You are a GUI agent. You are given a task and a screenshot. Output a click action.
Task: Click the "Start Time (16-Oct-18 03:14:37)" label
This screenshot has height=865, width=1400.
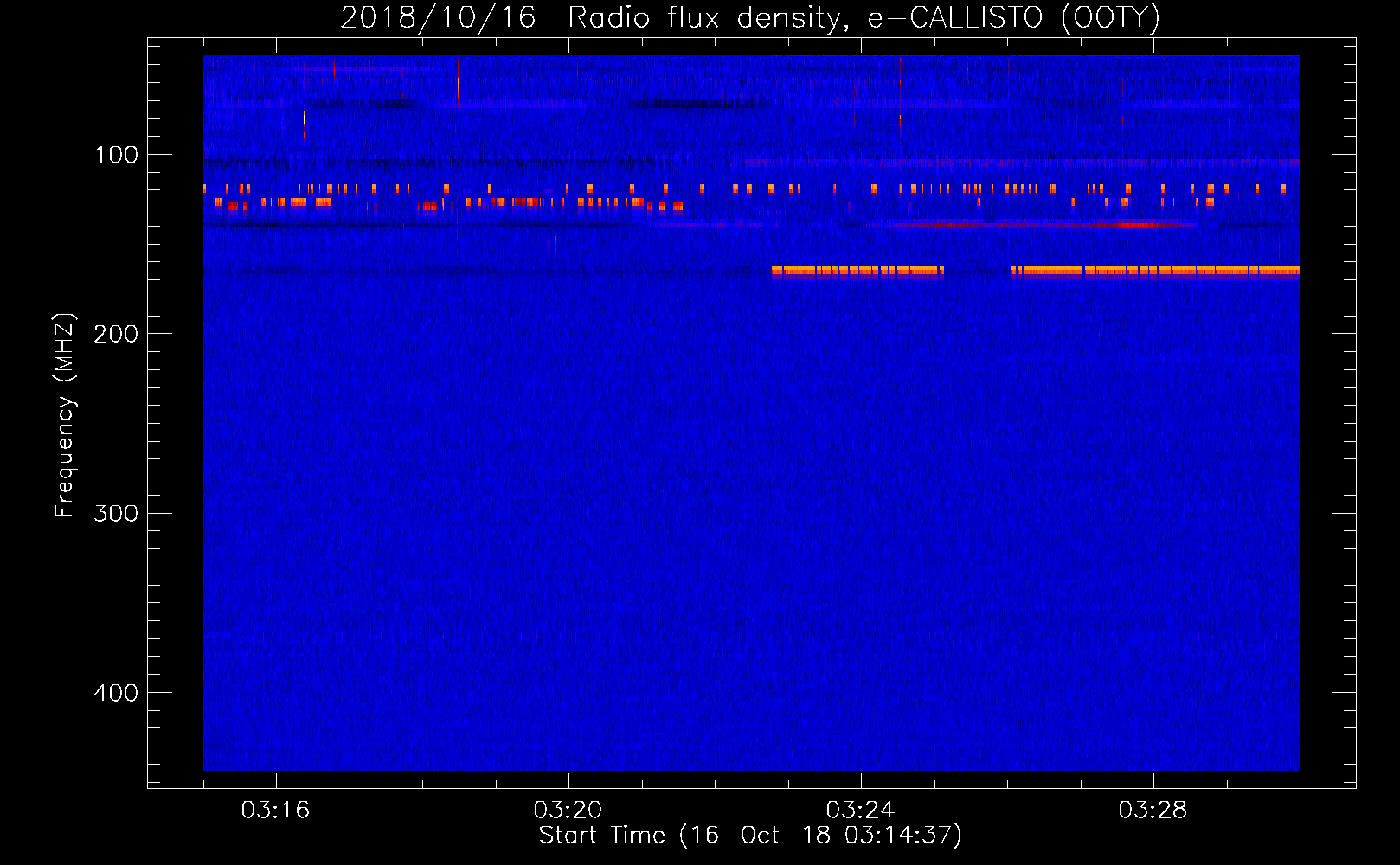(x=750, y=836)
